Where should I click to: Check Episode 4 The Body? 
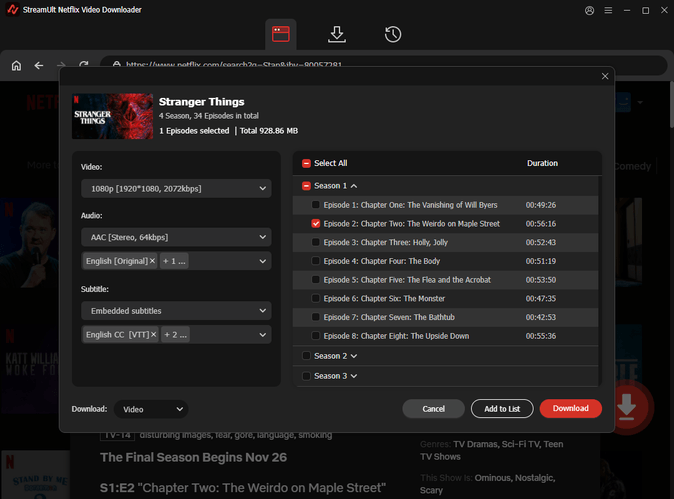[x=316, y=260]
